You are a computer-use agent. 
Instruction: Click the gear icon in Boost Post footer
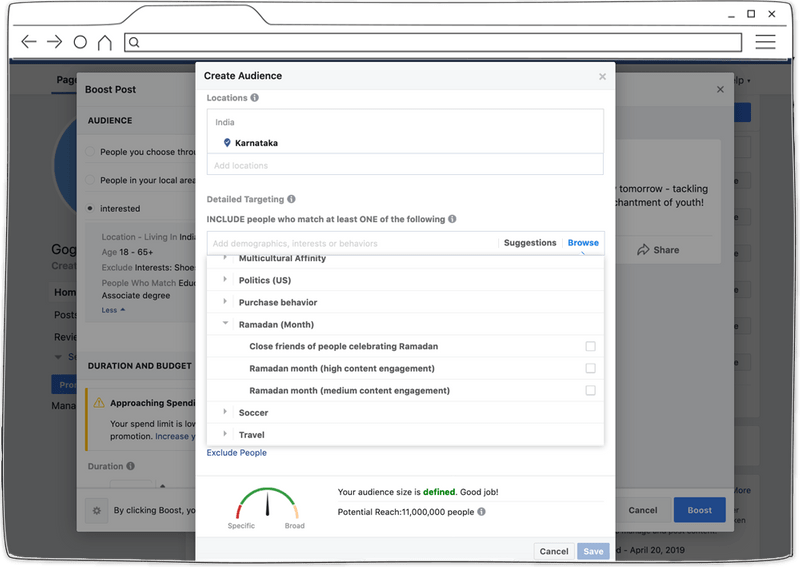click(x=96, y=510)
